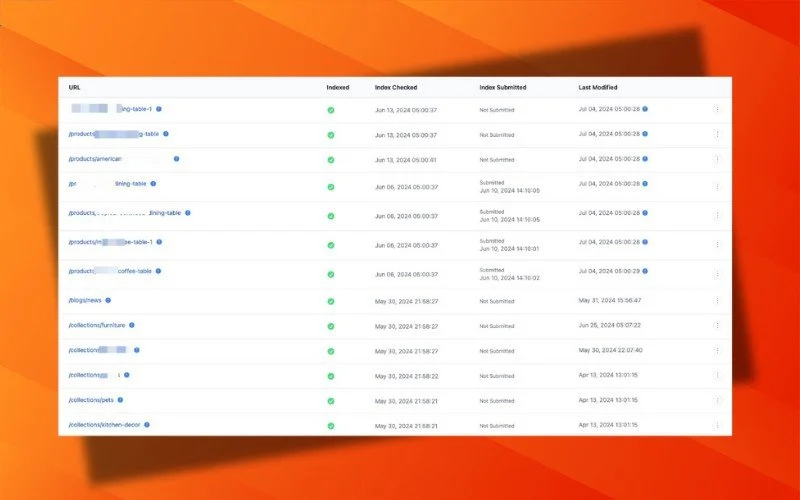
Task: Click the green indexed checkmark for /products/american
Action: (331, 160)
